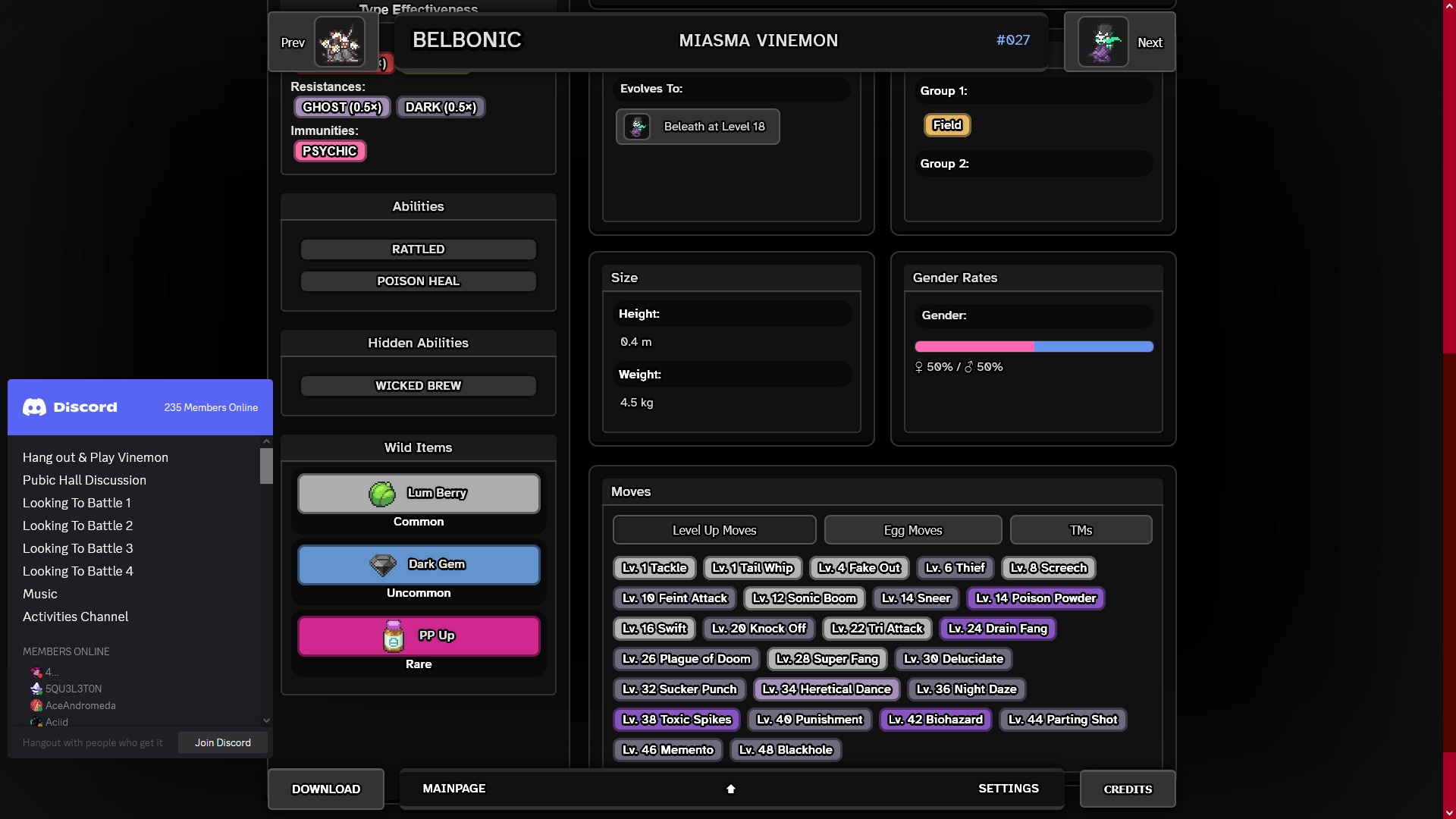The width and height of the screenshot is (1456, 819).
Task: Click the next Vinemon sprite icon
Action: tap(1103, 42)
